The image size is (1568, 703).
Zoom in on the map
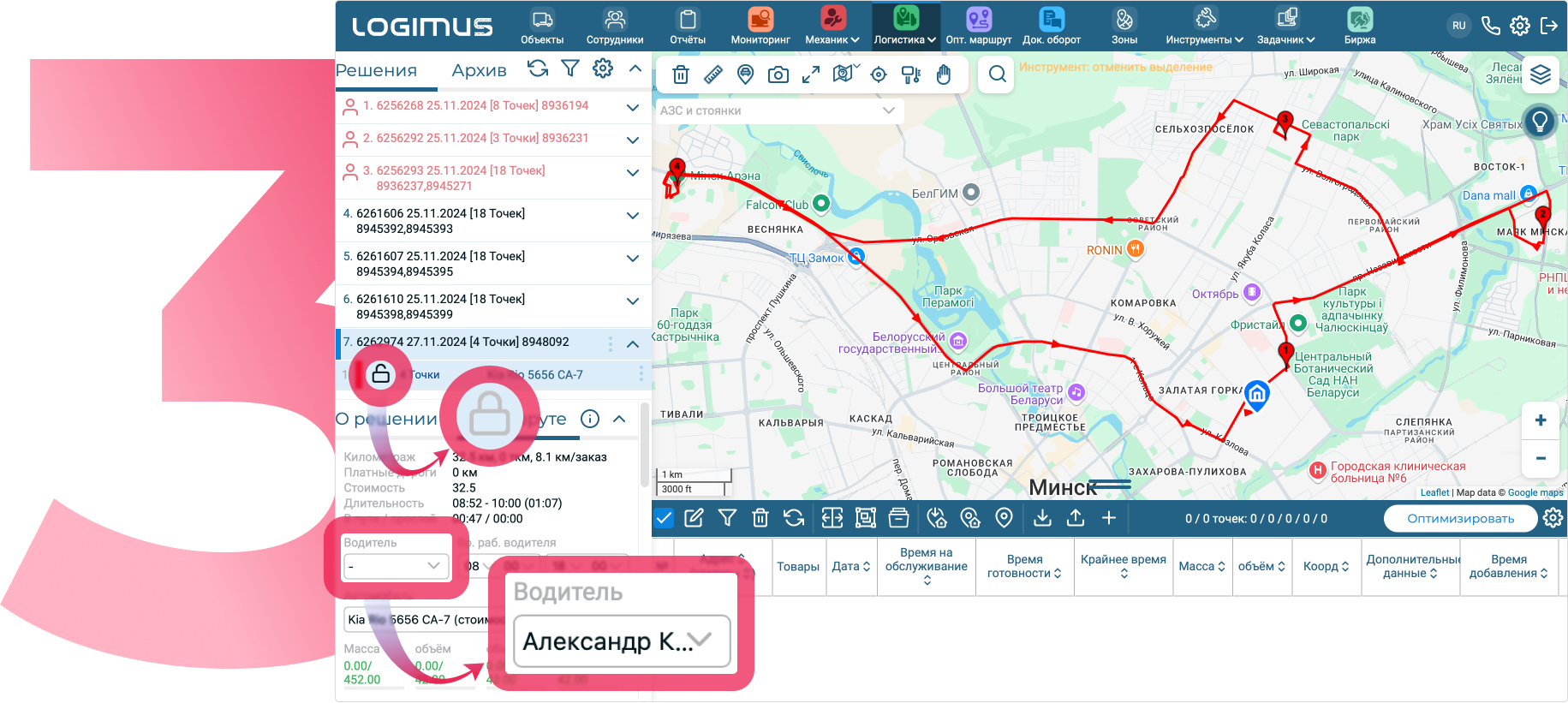pos(1541,420)
